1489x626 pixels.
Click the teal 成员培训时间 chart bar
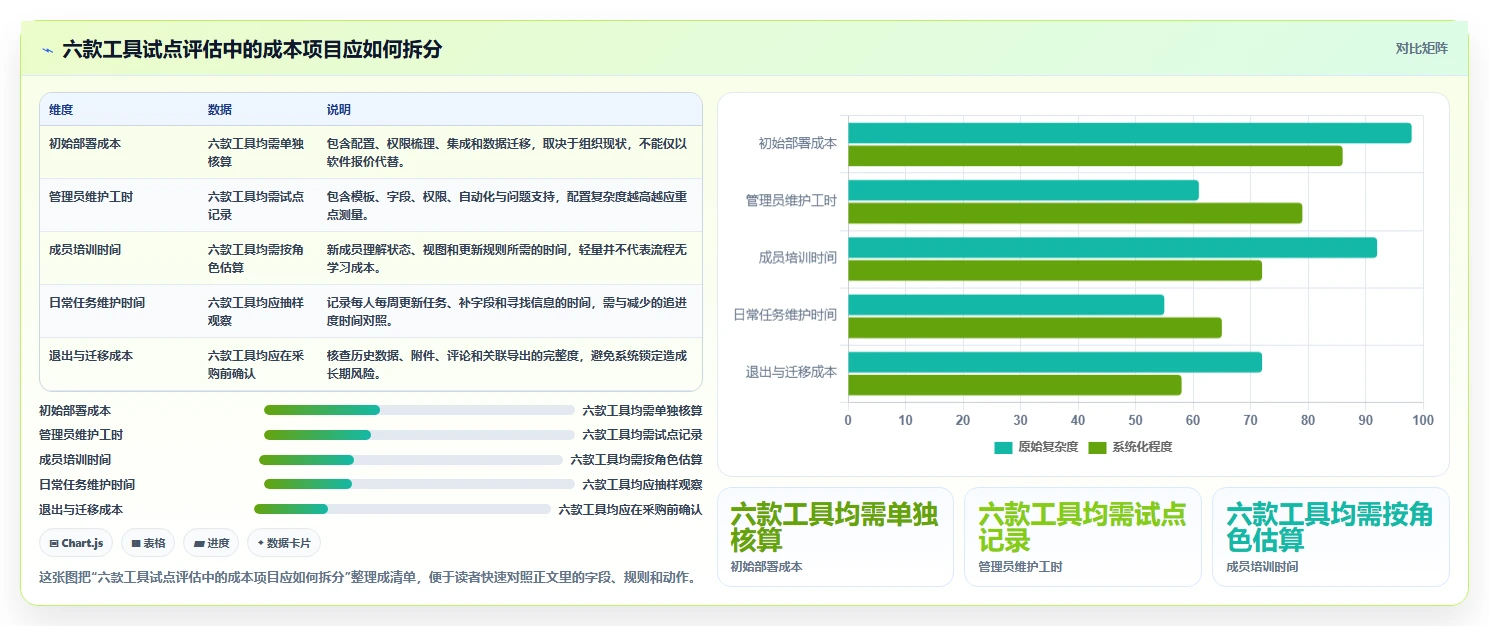1112,248
